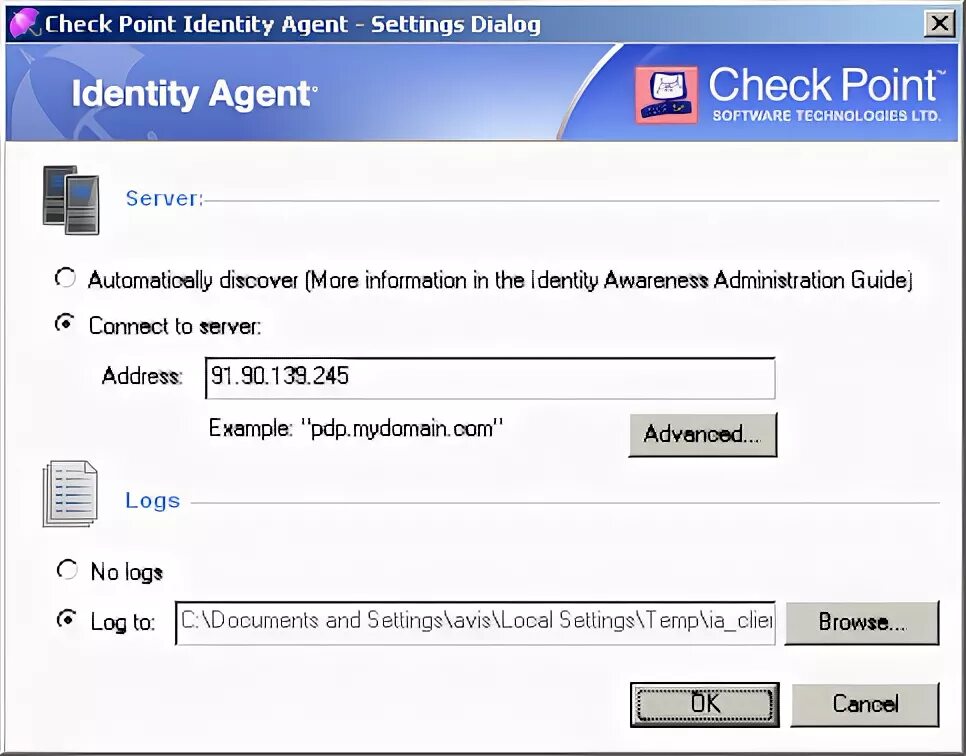Click the Server: section heading
The width and height of the screenshot is (966, 756).
click(x=164, y=198)
